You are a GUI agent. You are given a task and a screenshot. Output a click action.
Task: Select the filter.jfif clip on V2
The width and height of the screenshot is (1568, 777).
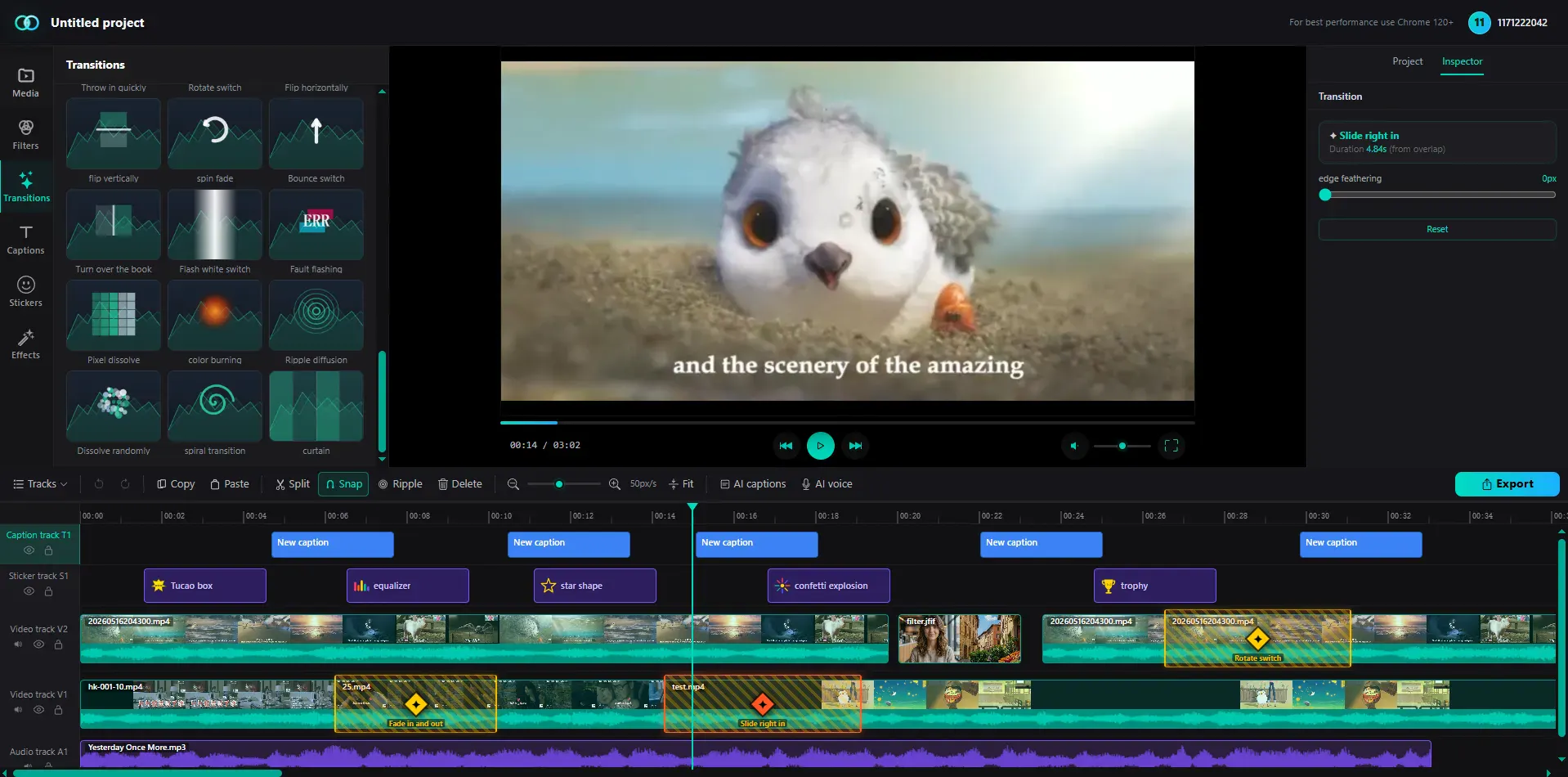960,639
